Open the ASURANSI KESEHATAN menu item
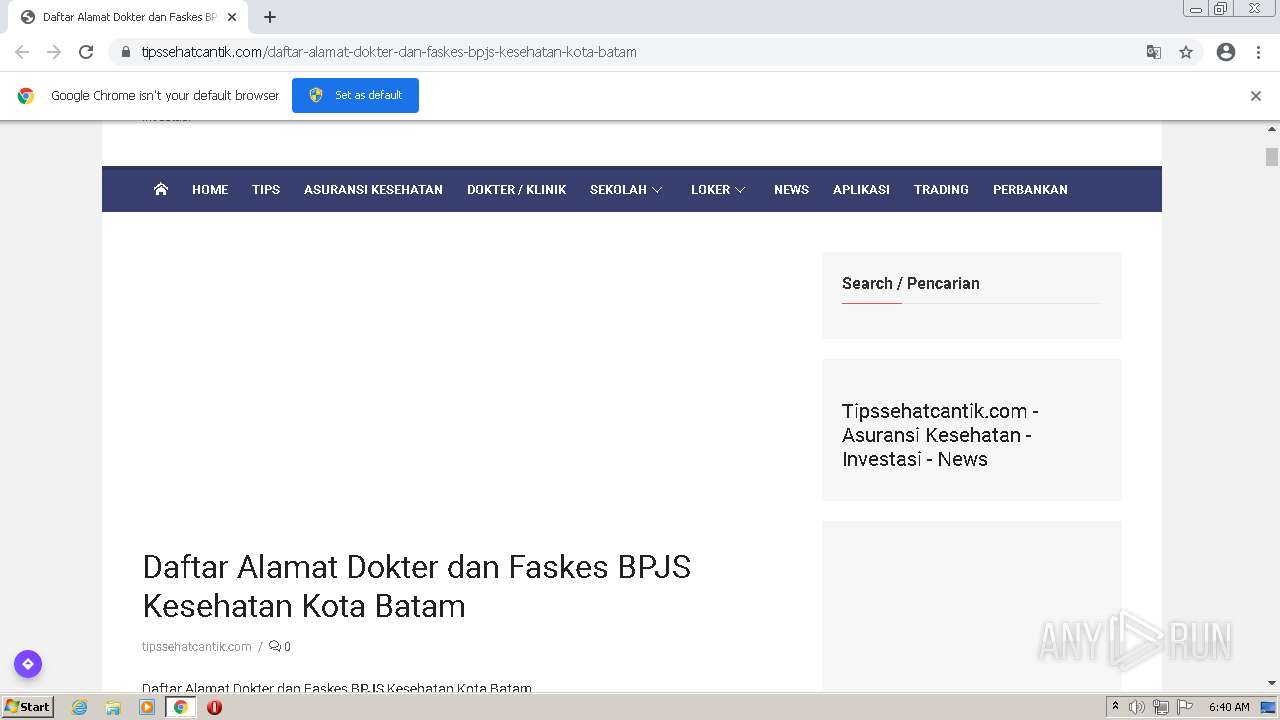The height and width of the screenshot is (720, 1280). (x=373, y=189)
